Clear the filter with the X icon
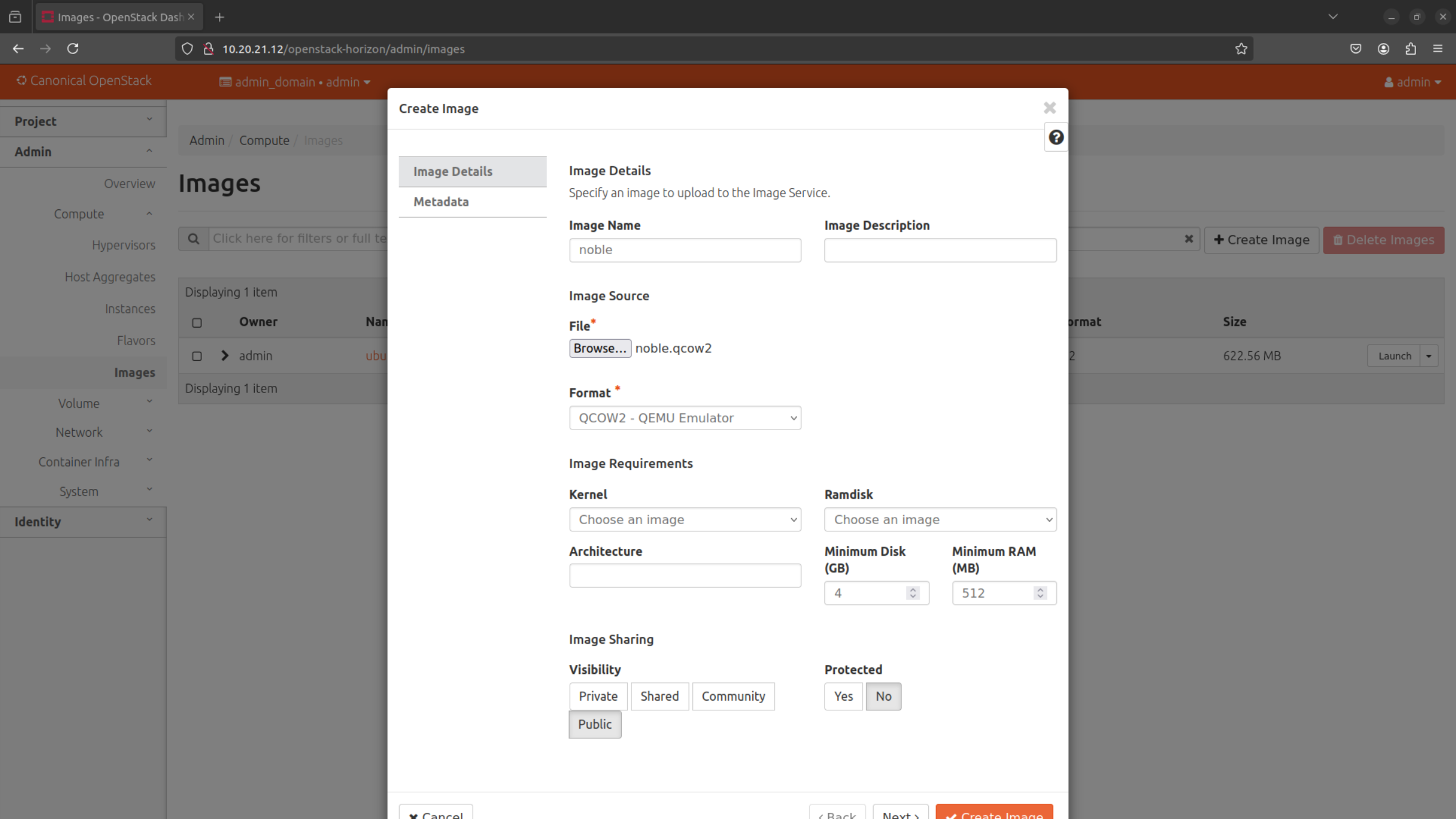Screen dimensions: 1456x819 1189,239
